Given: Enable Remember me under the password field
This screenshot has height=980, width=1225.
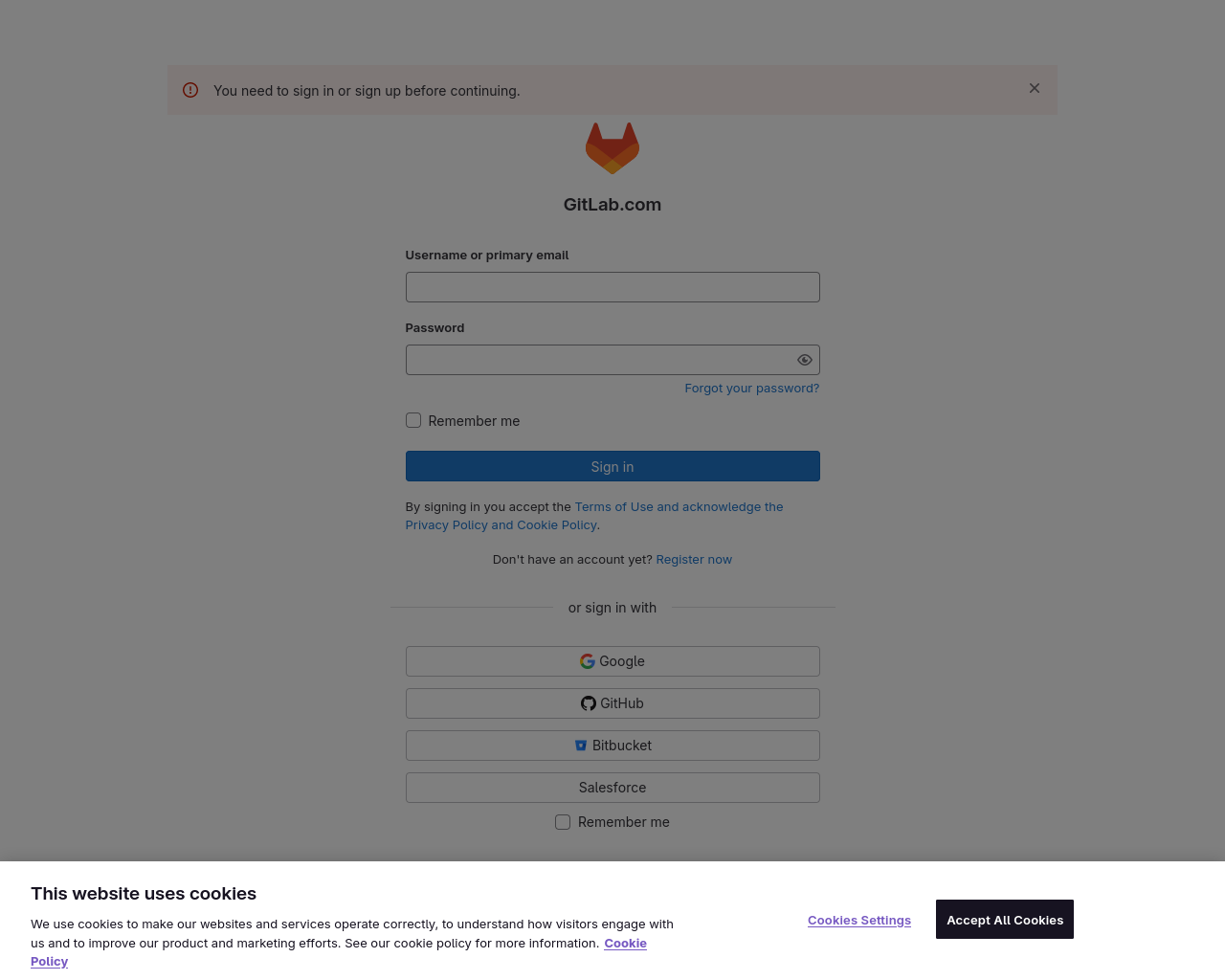Looking at the screenshot, I should click(x=413, y=420).
